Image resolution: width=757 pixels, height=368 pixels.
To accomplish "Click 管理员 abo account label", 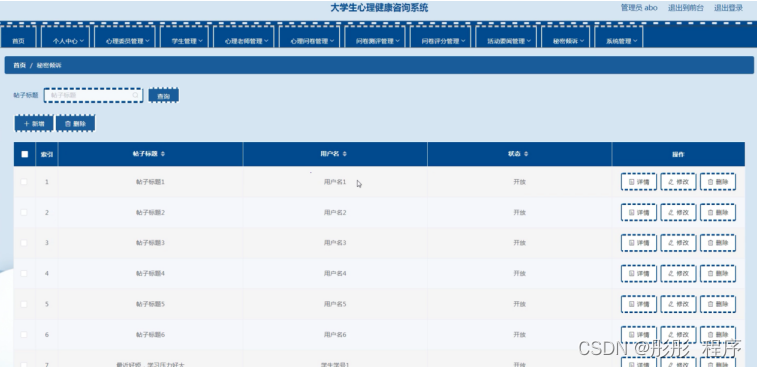I will (639, 8).
